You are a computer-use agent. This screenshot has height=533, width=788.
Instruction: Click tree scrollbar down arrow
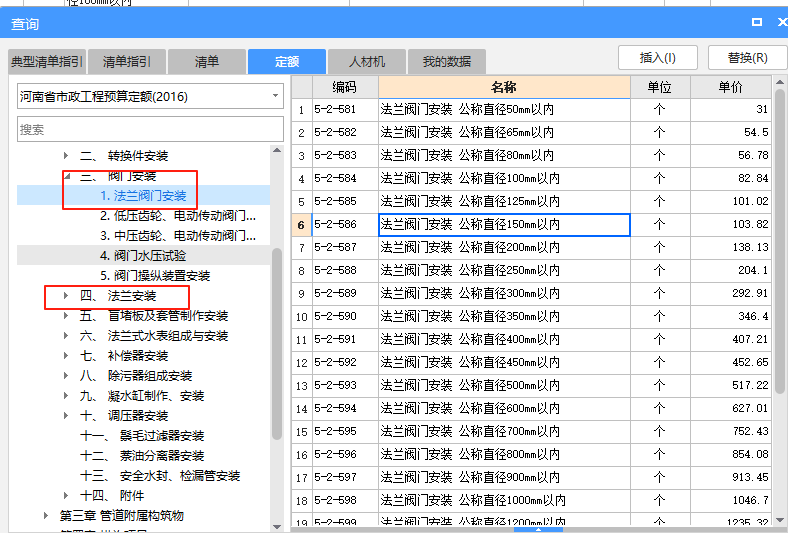(277, 526)
